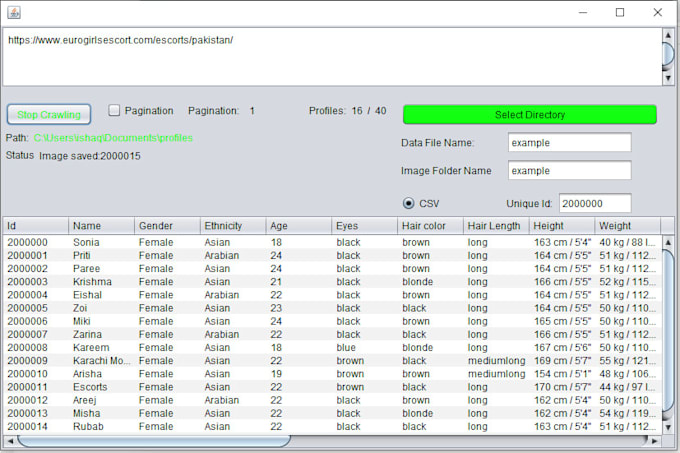Click URL box scrollbar up arrow
Screen dimensions: 680x453
668,35
